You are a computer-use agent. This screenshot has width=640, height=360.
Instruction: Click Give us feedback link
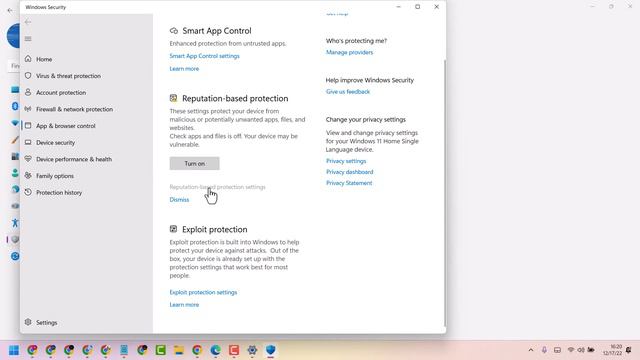348,92
